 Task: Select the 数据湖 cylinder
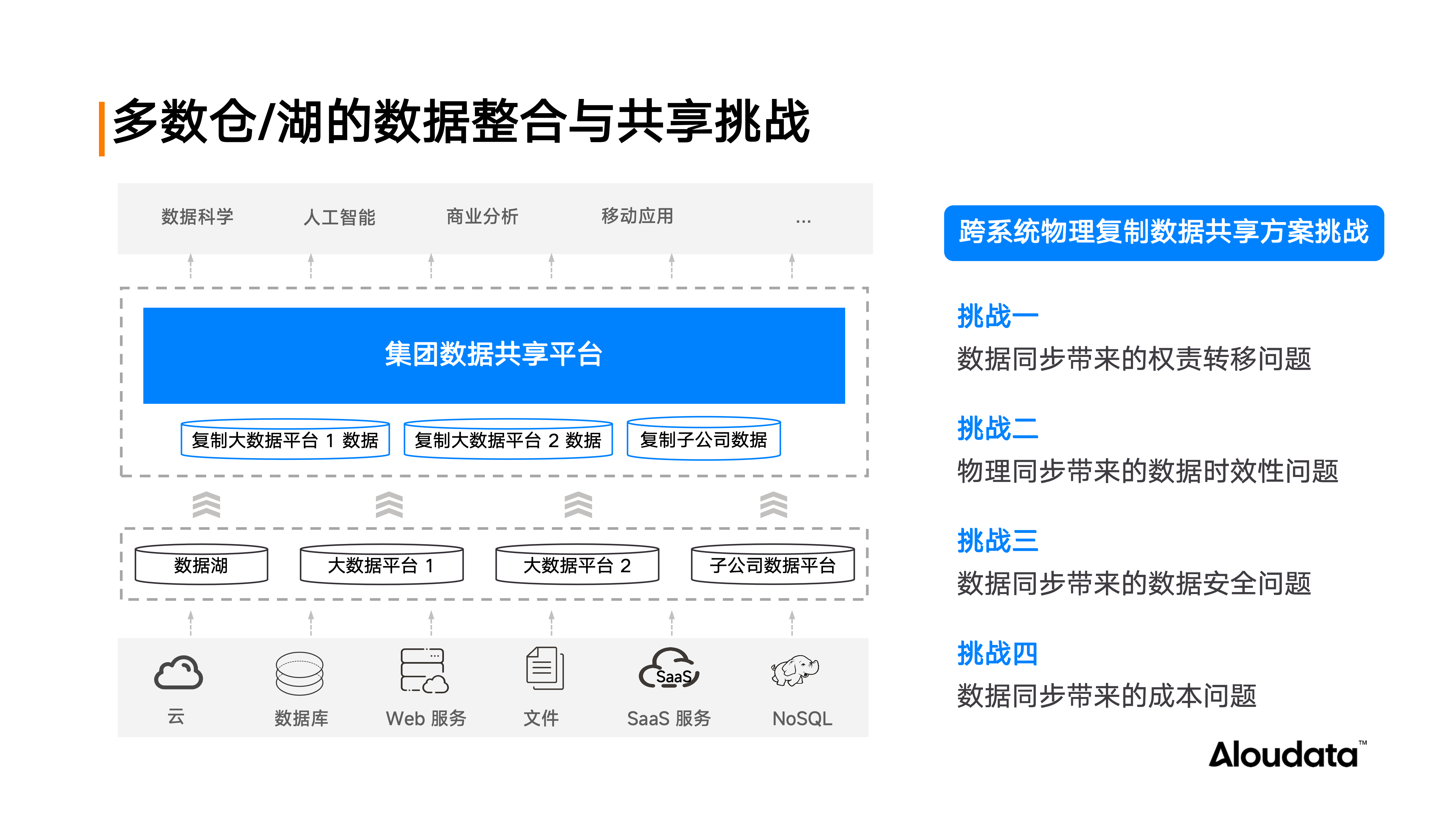201,565
